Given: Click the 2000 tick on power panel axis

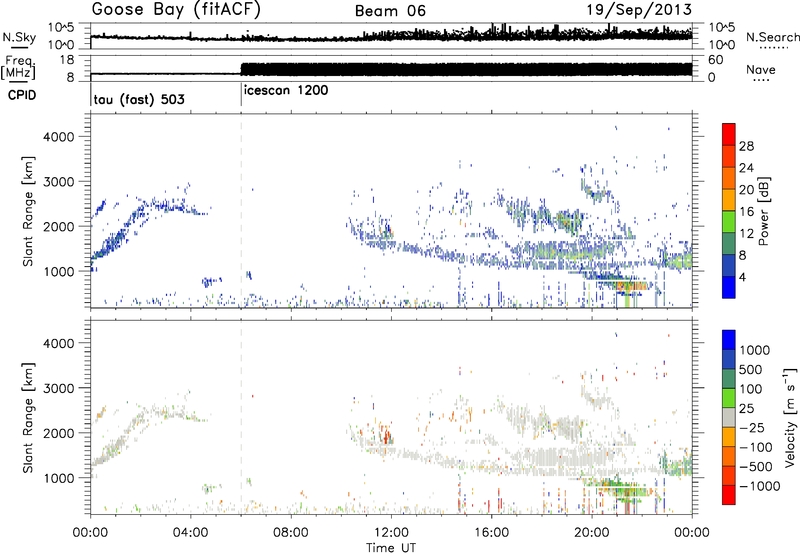Looking at the screenshot, I should pos(58,226).
